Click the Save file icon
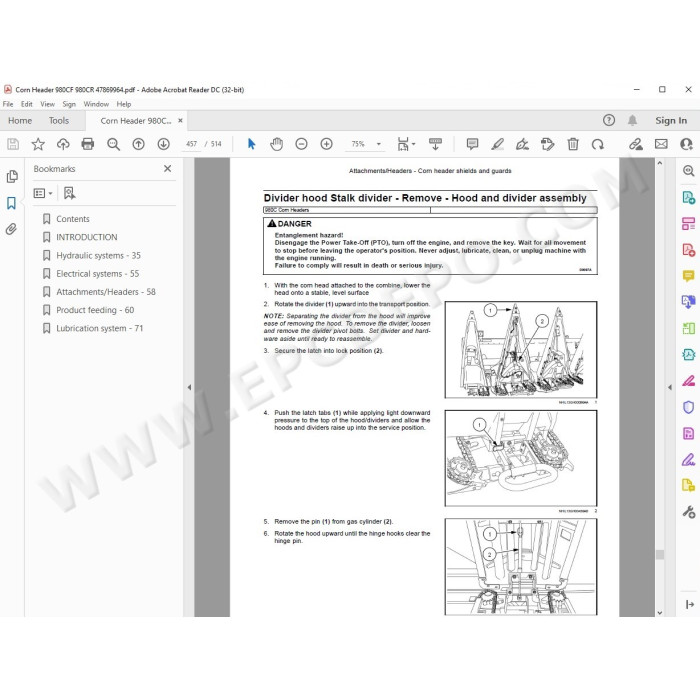The width and height of the screenshot is (700, 700). pos(13,144)
